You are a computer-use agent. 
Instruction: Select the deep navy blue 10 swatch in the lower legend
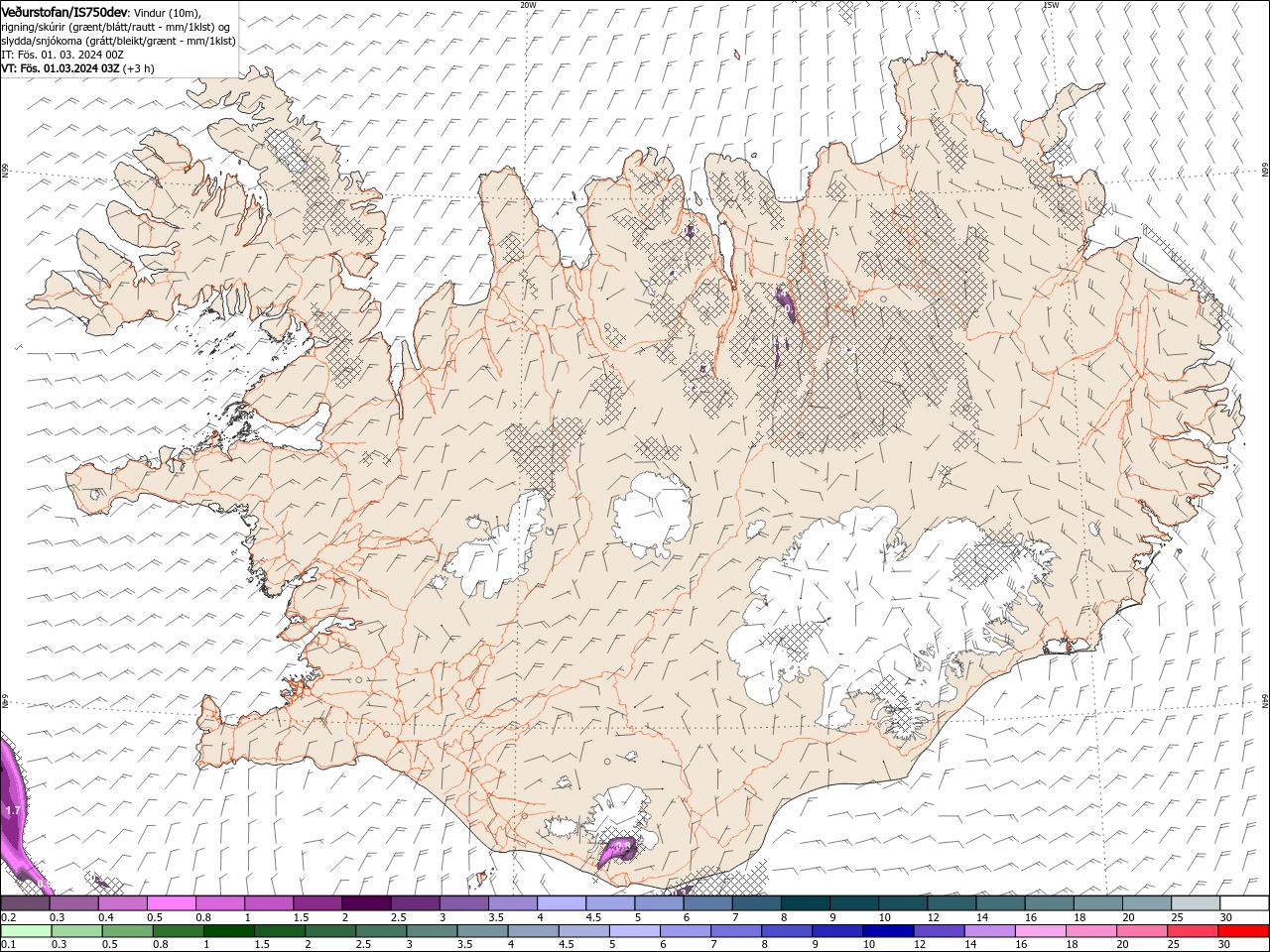pyautogui.click(x=887, y=931)
